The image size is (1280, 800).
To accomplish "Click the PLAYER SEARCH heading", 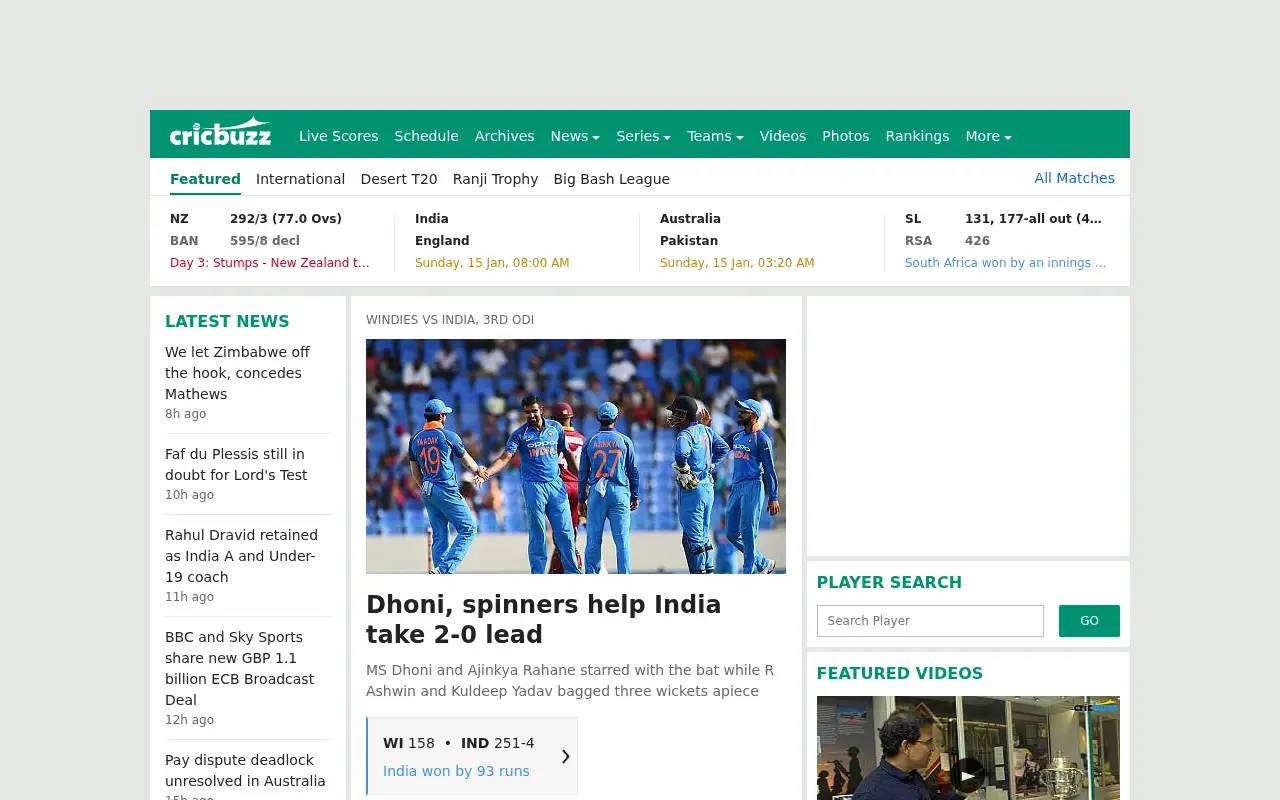I will pos(889,582).
